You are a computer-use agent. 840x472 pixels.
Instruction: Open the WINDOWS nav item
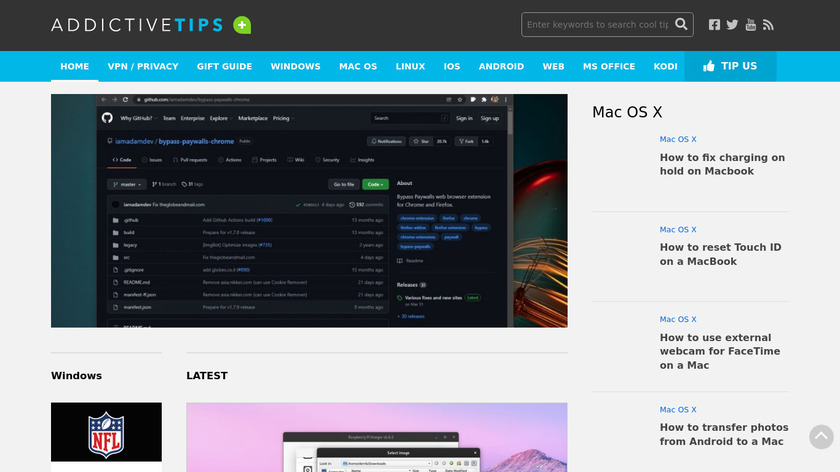click(x=295, y=66)
